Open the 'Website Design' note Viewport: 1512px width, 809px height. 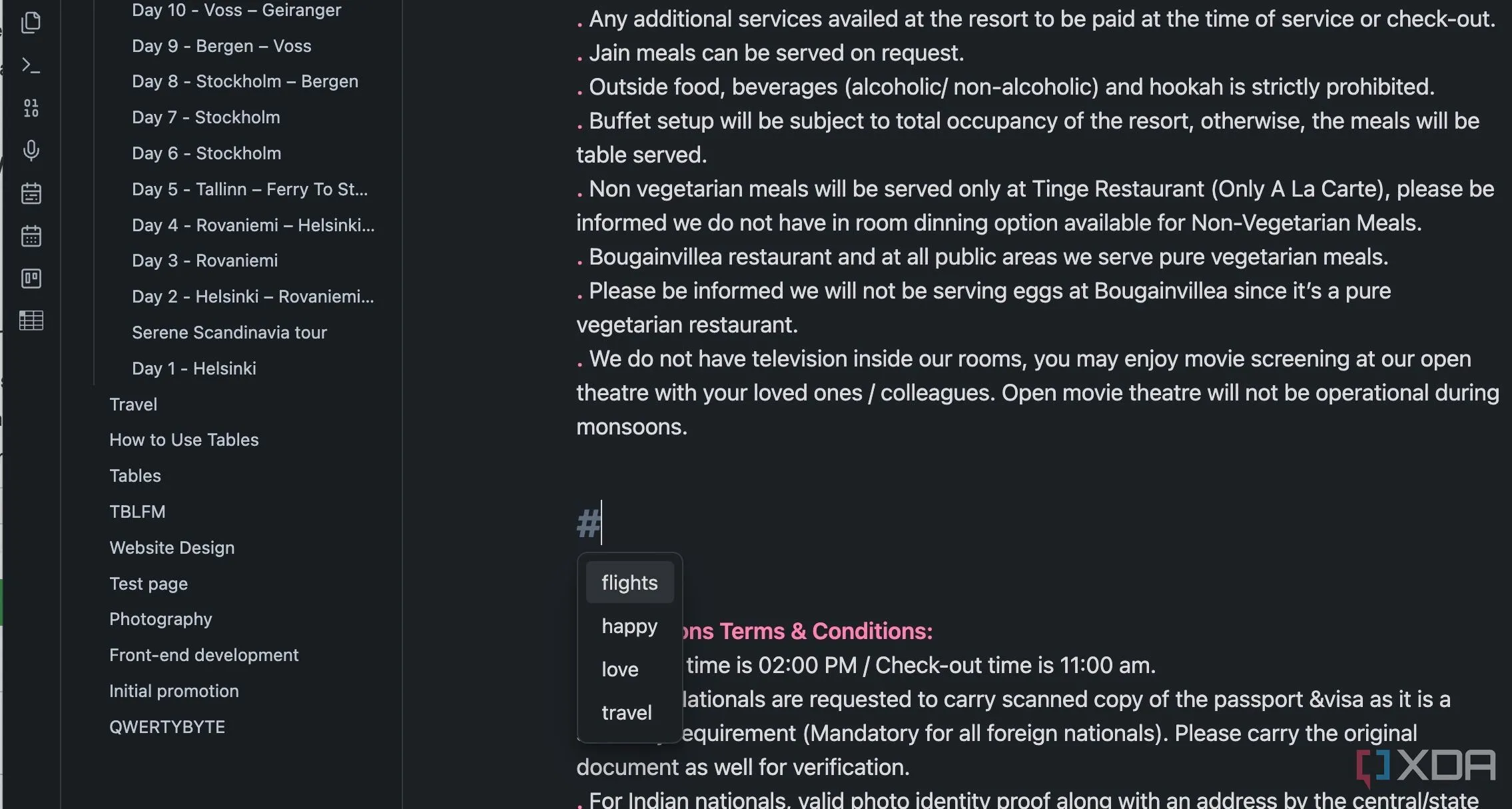[x=172, y=548]
